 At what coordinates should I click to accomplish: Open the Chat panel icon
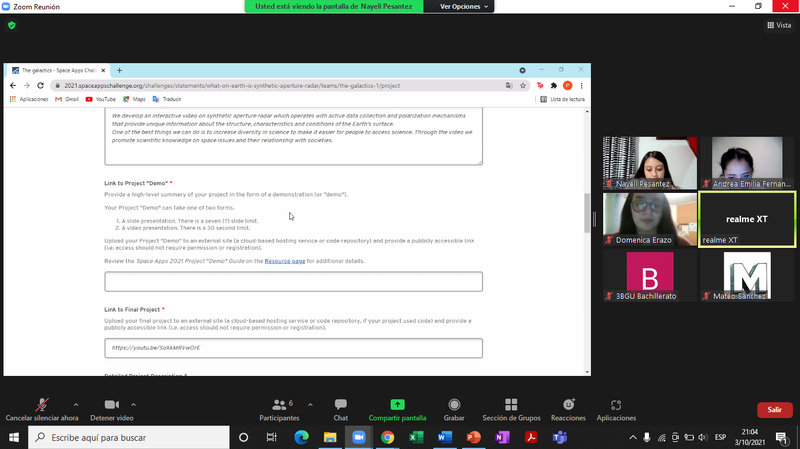pyautogui.click(x=340, y=406)
